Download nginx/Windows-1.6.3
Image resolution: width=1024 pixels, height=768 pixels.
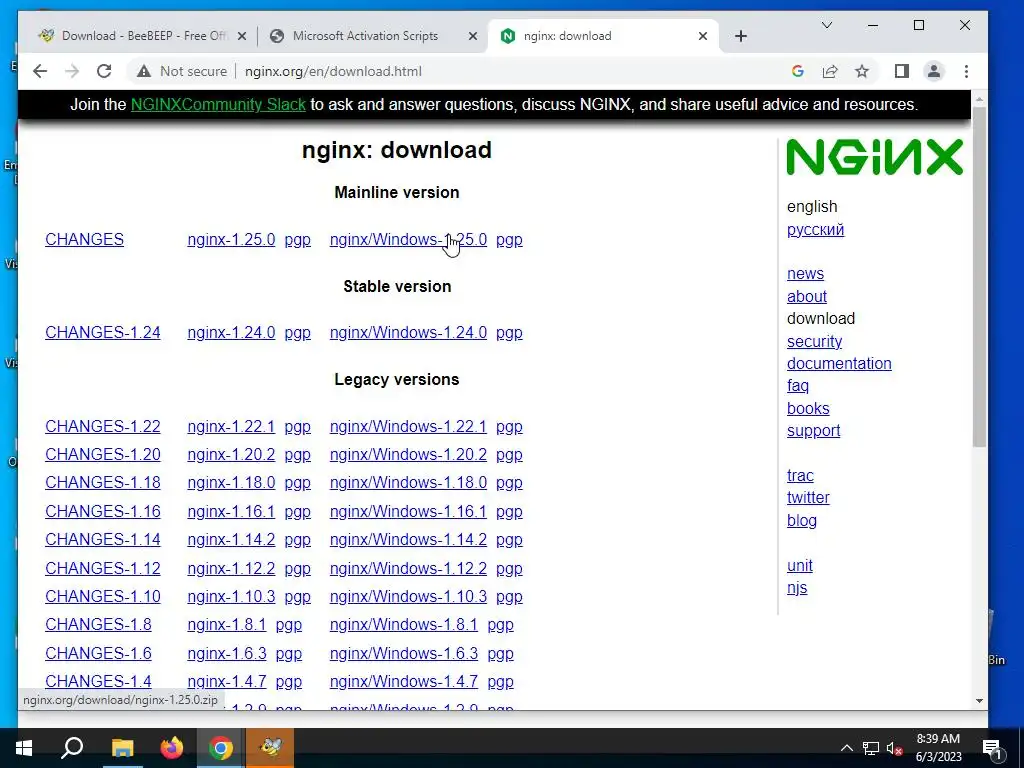404,653
